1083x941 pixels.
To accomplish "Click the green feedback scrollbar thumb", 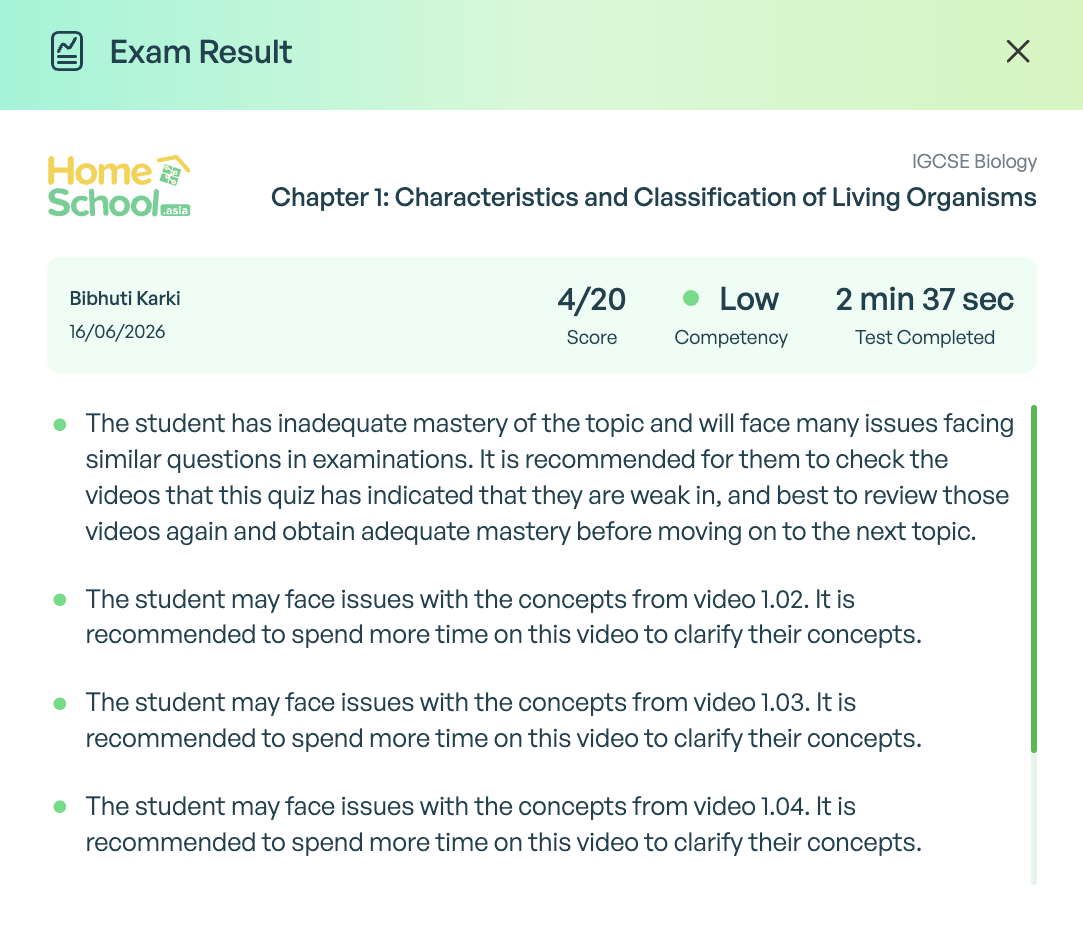I will [1034, 579].
